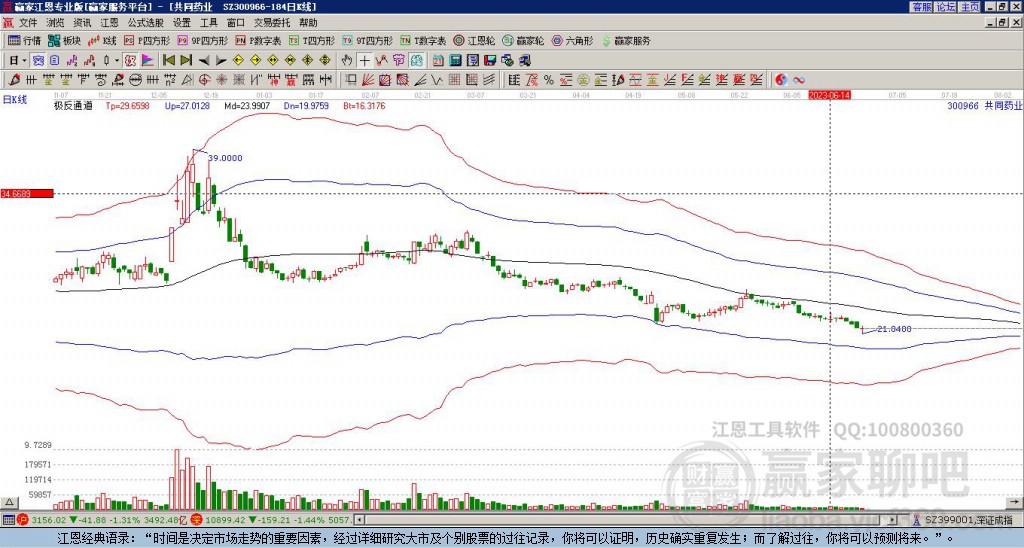
Task: Select the circle target drawing tool
Action: 204,80
